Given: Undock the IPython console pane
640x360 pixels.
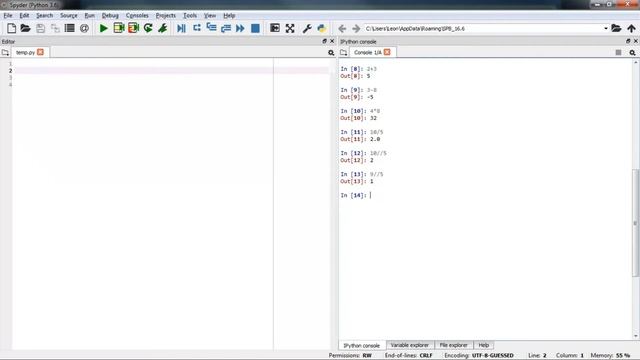Looking at the screenshot, I should (x=628, y=41).
